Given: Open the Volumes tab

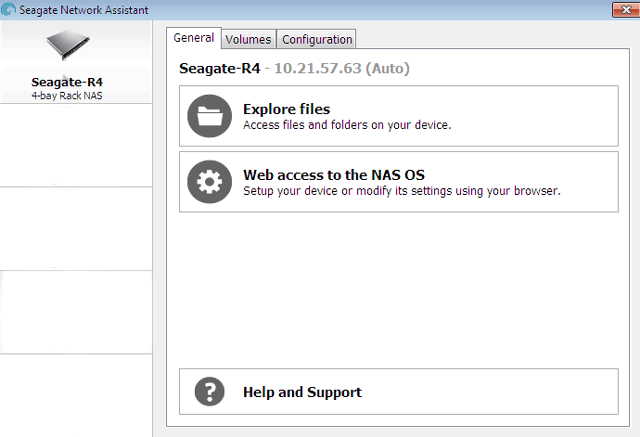Looking at the screenshot, I should pos(248,40).
